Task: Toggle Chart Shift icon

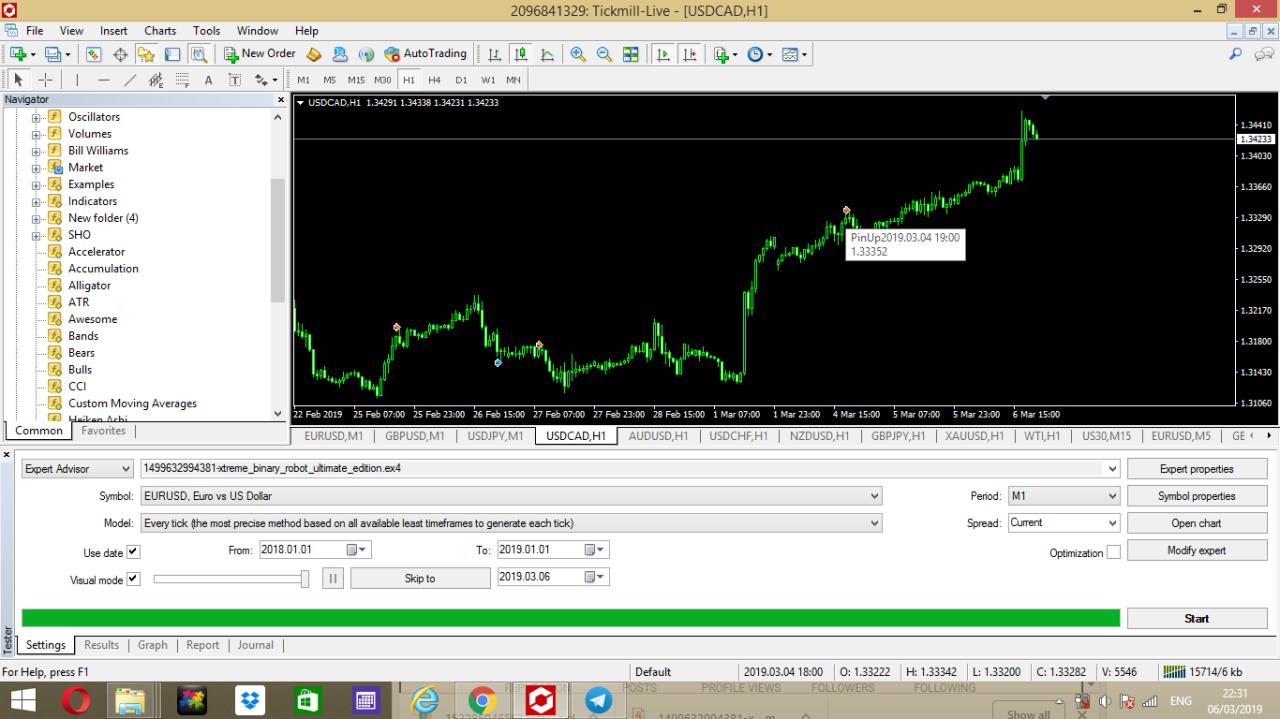Action: [x=689, y=54]
